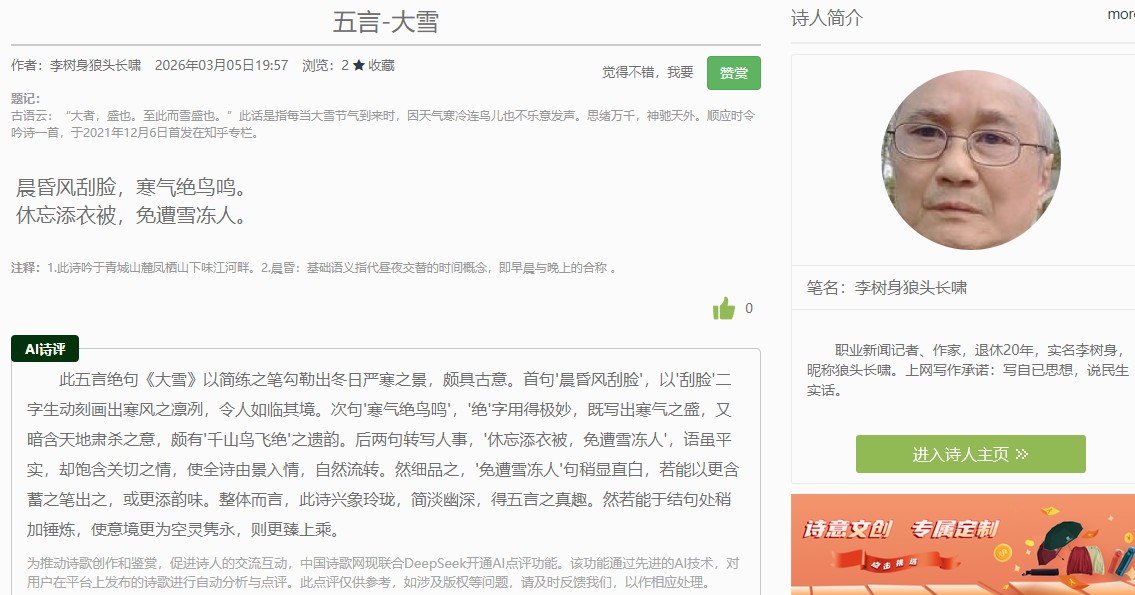Click the pen name line 笔名：李树身狼头长啸
The image size is (1135, 595).
[887, 288]
